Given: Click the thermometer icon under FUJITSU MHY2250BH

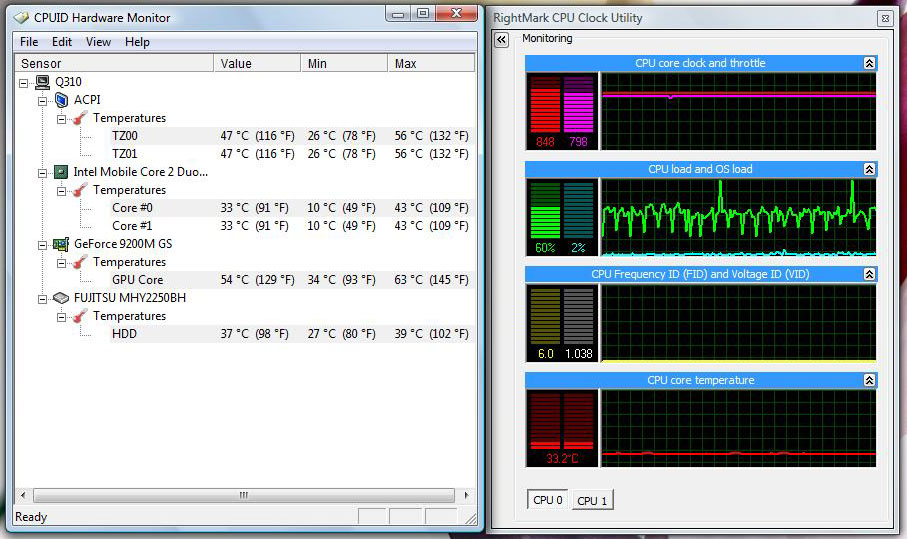Looking at the screenshot, I should coord(80,316).
